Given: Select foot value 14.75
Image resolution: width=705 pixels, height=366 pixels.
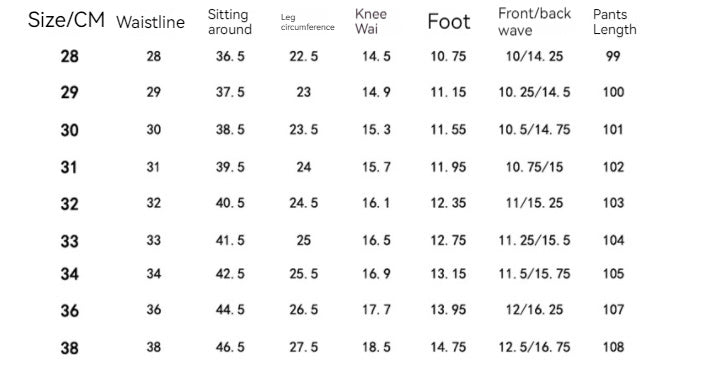Looking at the screenshot, I should click(448, 347).
